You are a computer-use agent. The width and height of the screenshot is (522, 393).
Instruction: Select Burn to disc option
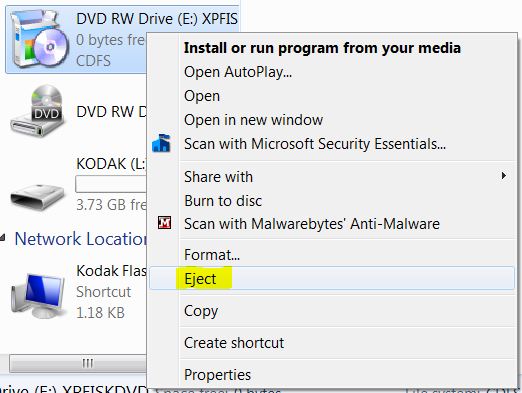(x=223, y=201)
